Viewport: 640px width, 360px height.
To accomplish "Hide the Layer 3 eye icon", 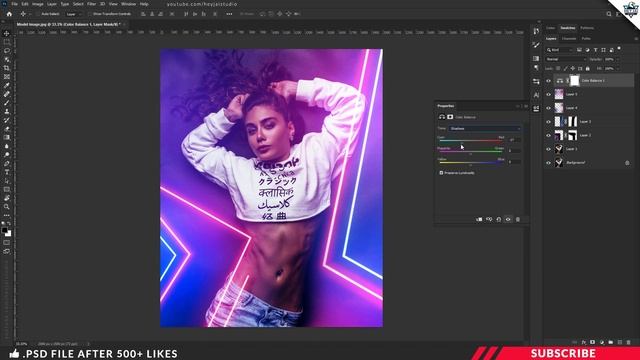I will [x=548, y=122].
